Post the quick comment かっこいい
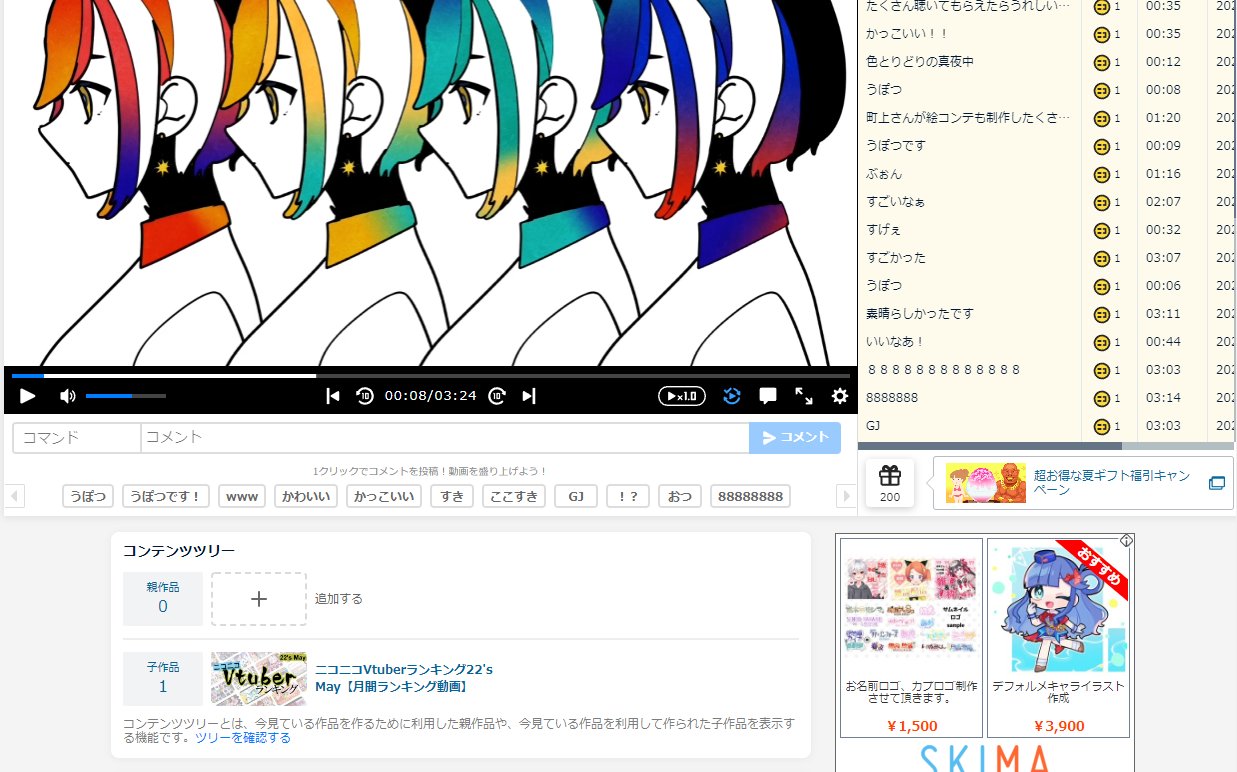 (x=384, y=496)
